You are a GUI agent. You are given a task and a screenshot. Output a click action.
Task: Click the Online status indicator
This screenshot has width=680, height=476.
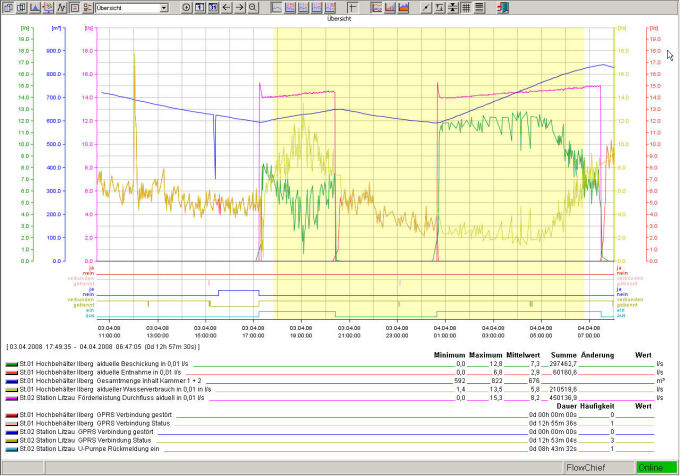(x=656, y=468)
